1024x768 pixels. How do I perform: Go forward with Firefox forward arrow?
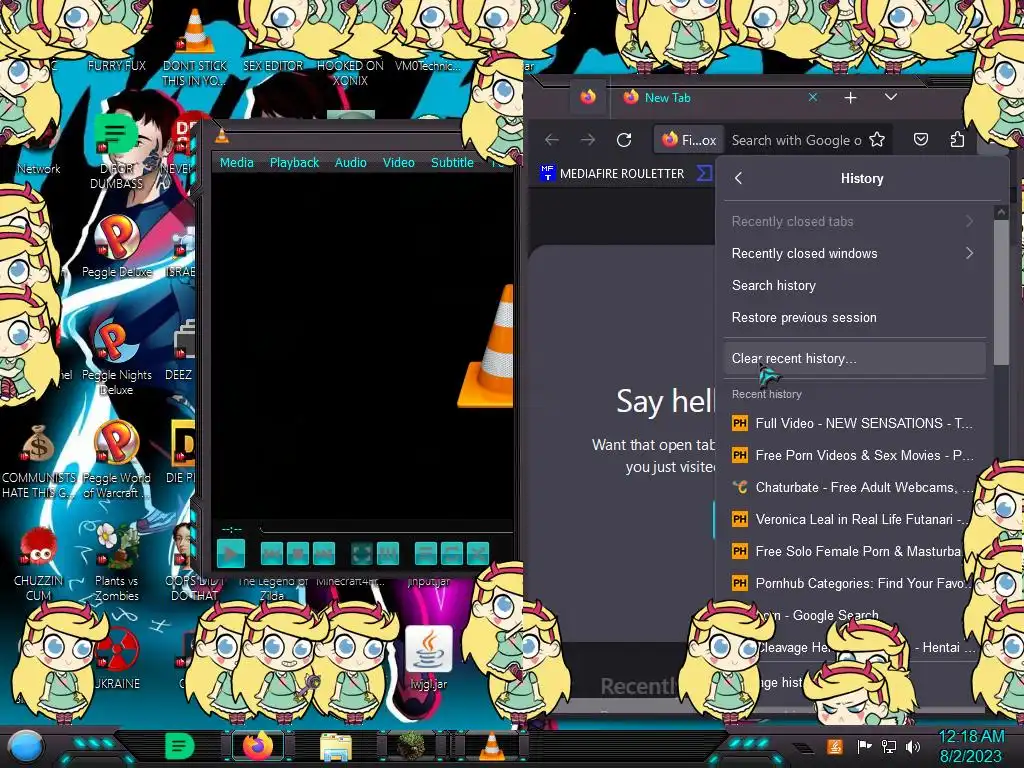(x=588, y=140)
